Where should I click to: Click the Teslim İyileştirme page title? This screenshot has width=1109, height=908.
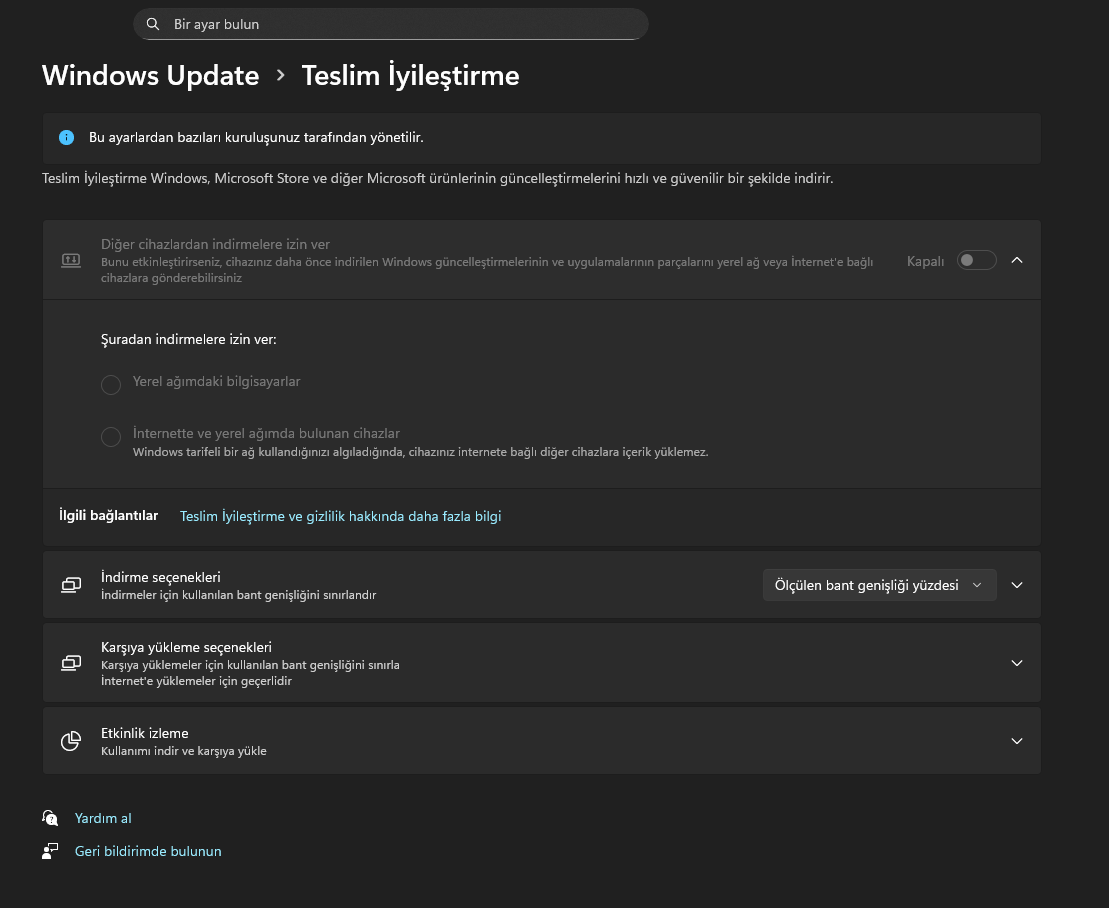[x=410, y=76]
